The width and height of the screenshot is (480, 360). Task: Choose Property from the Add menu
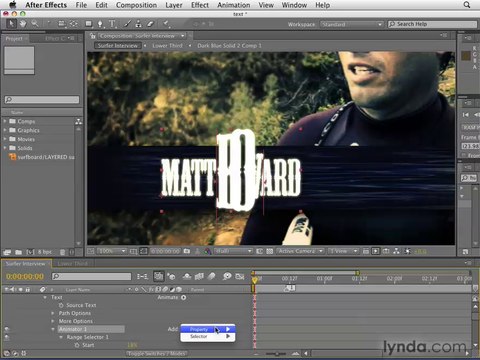[x=208, y=329]
